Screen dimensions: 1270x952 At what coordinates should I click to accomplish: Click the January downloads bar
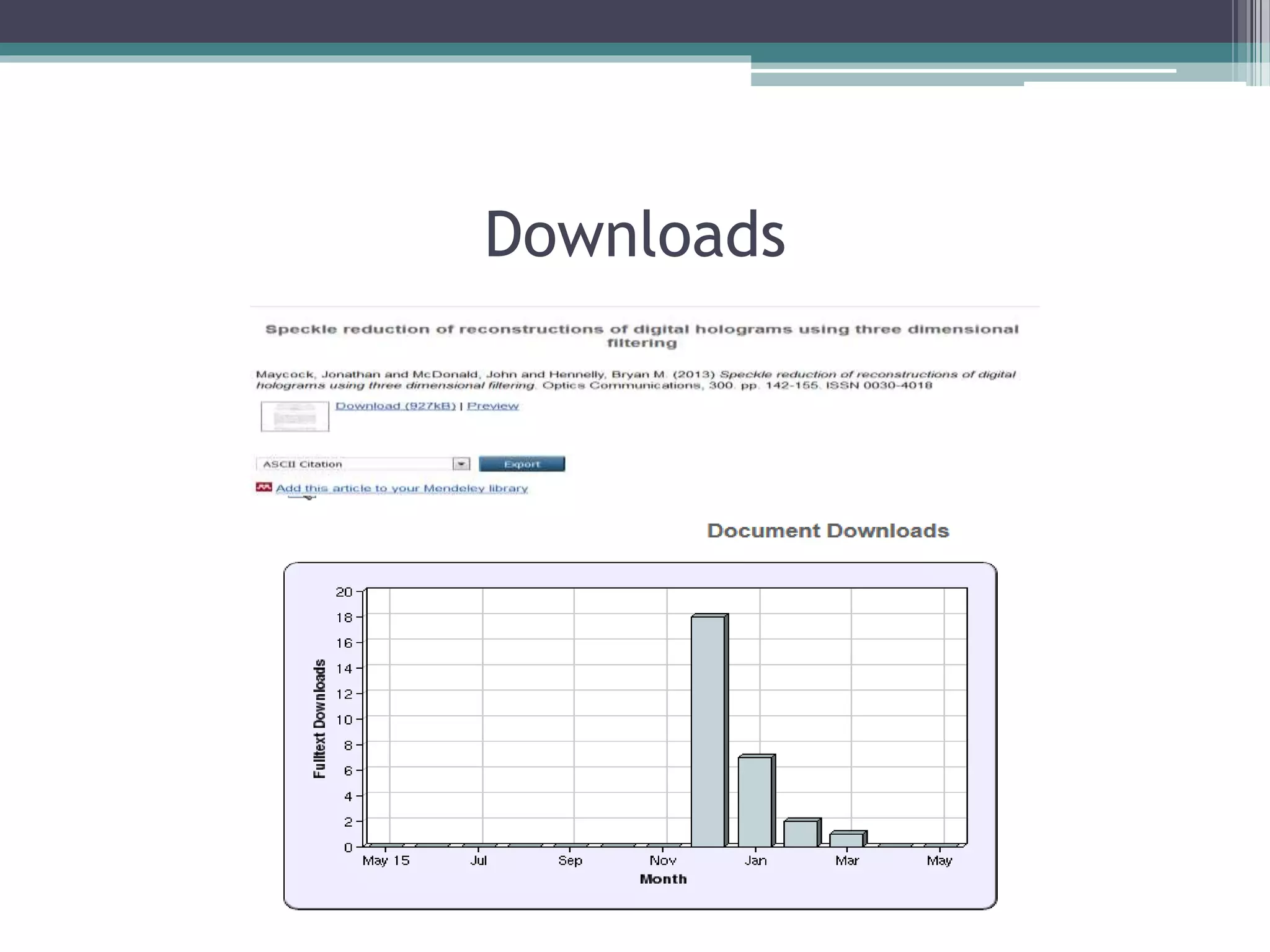[x=757, y=801]
